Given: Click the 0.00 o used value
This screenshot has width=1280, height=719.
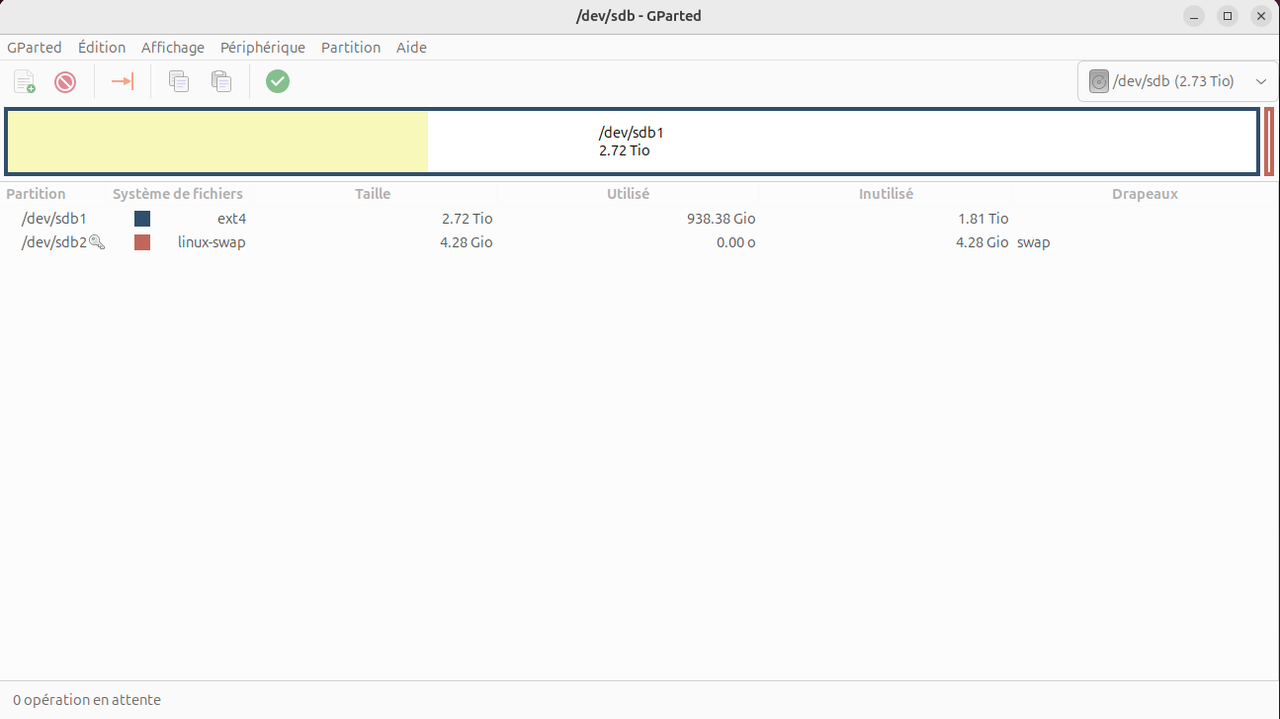Looking at the screenshot, I should 736,242.
